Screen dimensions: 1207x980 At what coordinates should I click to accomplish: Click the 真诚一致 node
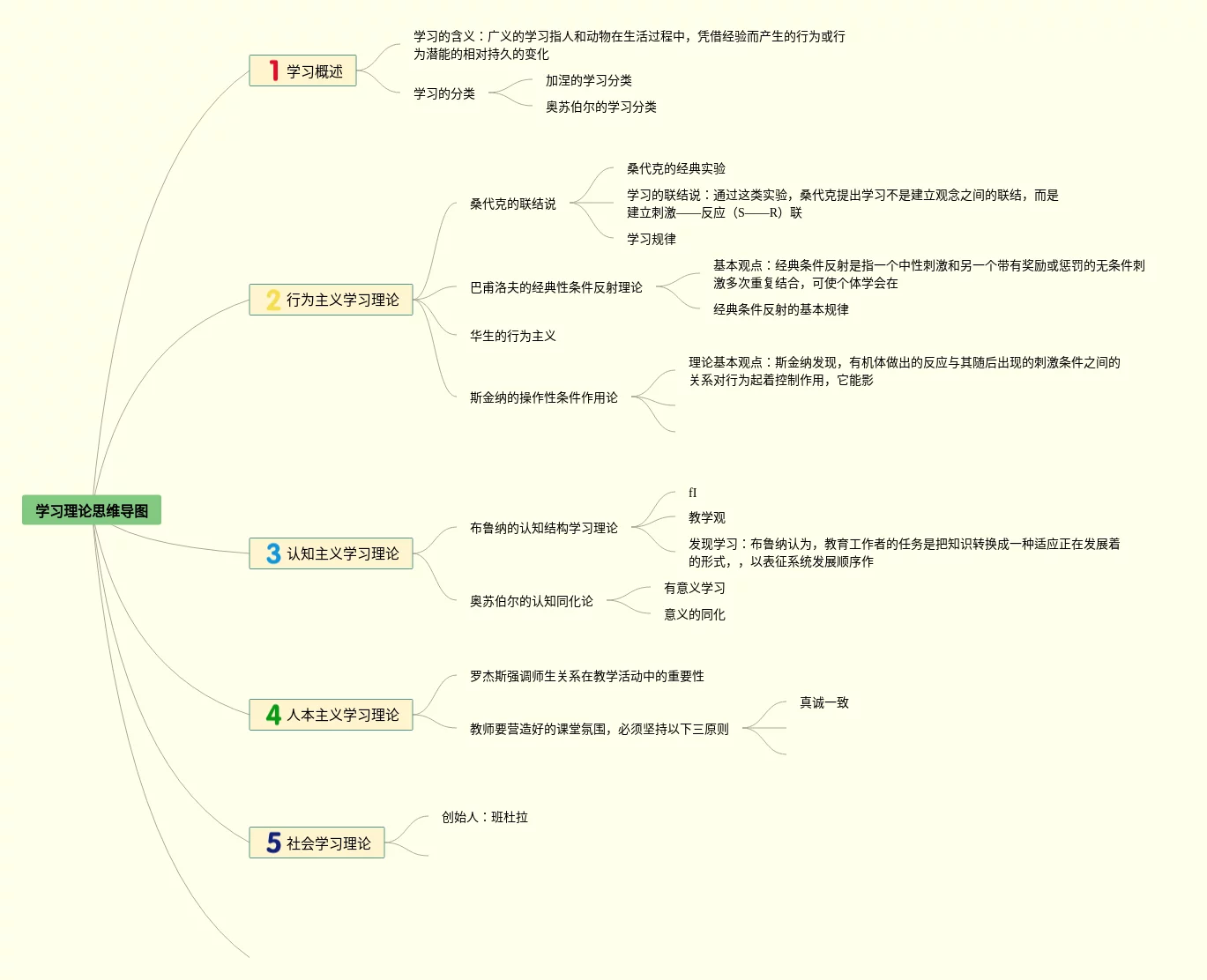(x=823, y=702)
